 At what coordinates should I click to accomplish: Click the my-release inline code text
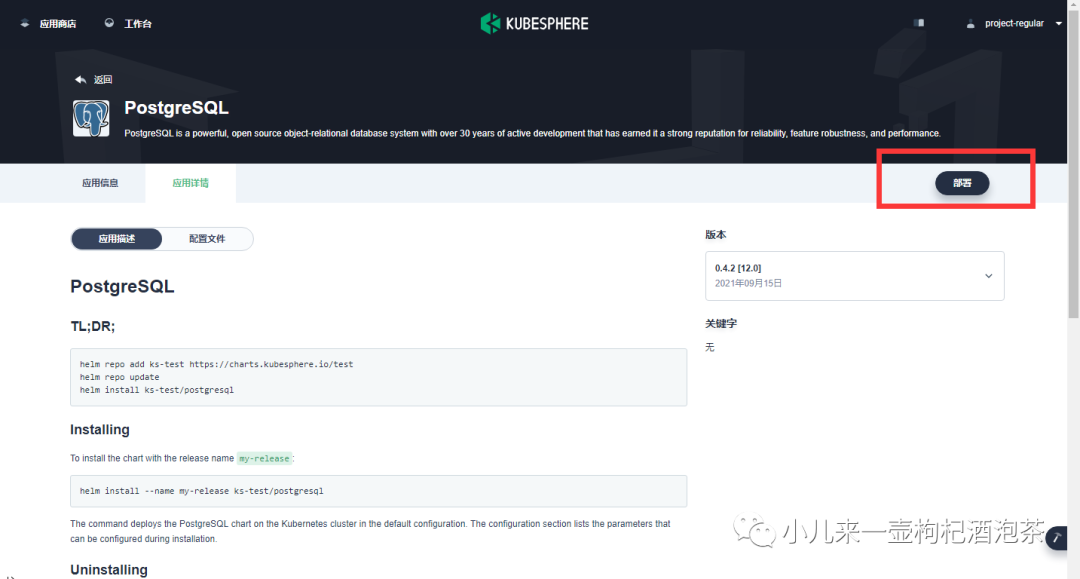264,459
